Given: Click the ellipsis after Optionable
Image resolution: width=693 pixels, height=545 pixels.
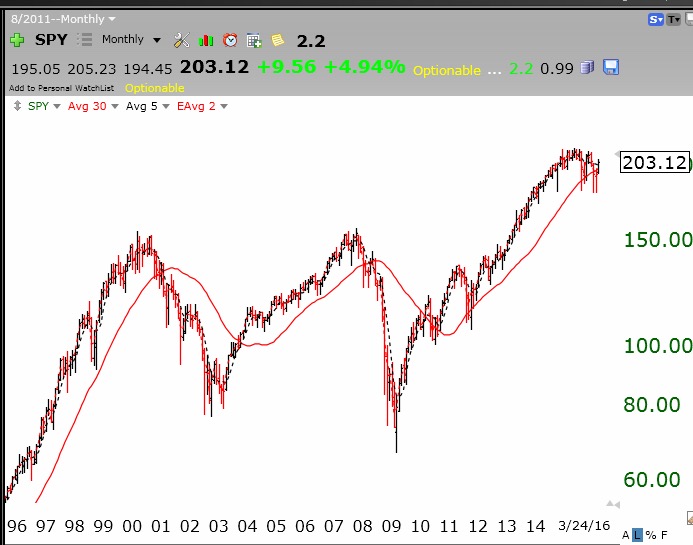Looking at the screenshot, I should pos(494,72).
